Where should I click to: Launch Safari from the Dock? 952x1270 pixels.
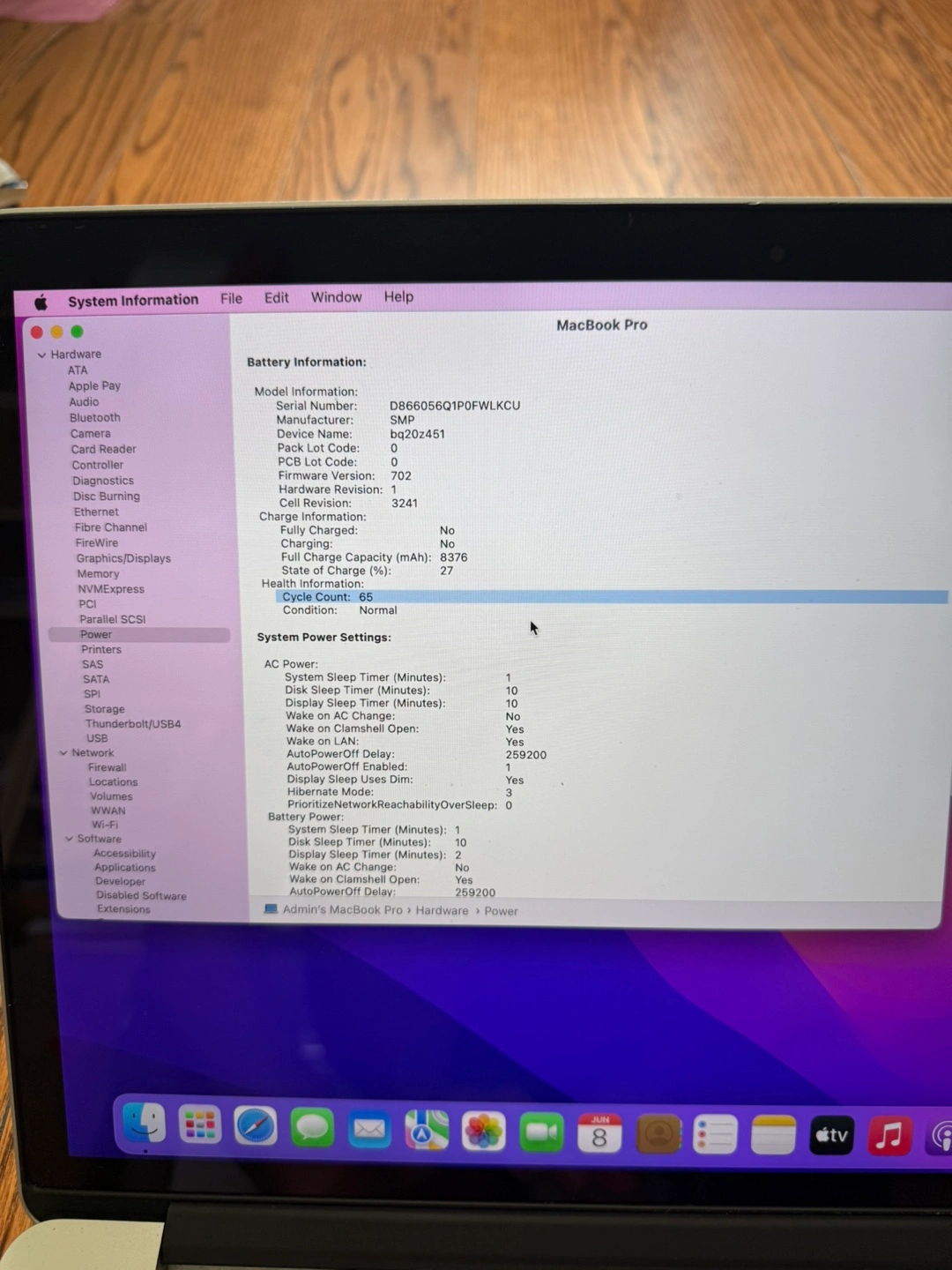[256, 1126]
